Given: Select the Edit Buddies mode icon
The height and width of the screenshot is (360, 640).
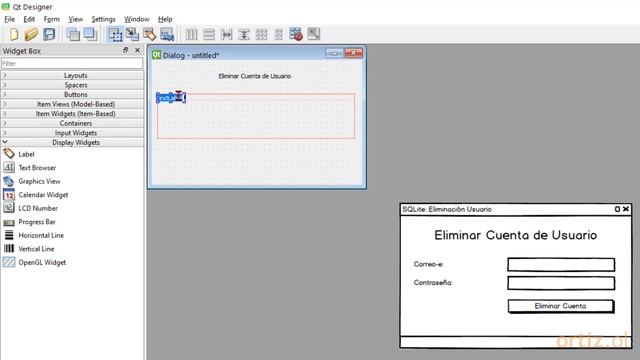Looking at the screenshot, I should 149,34.
